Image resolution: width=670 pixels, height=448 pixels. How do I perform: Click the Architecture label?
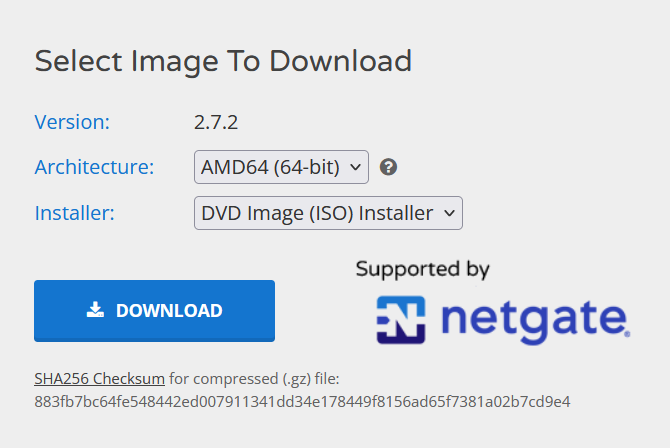(x=94, y=167)
